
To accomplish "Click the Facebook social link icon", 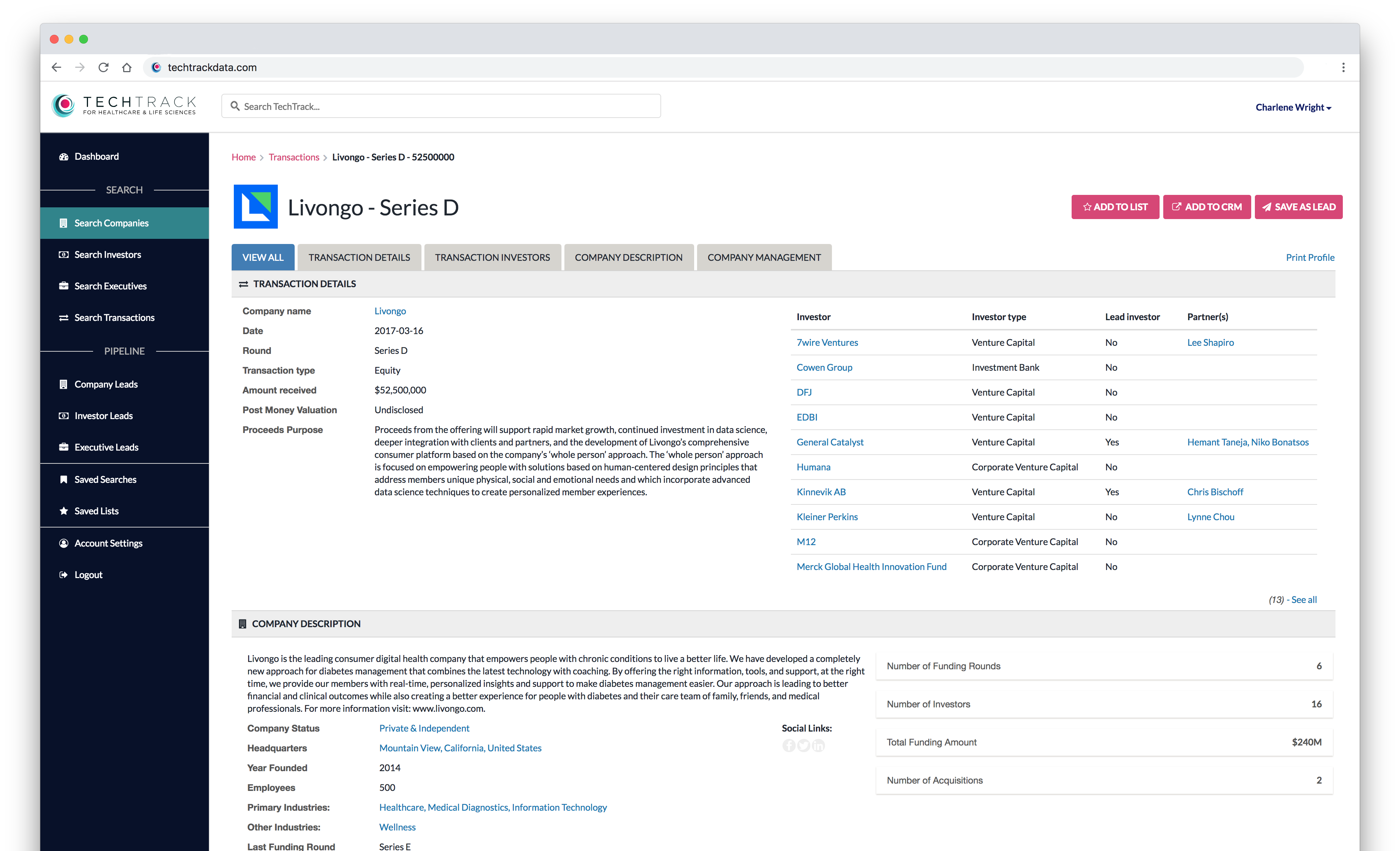I will point(789,745).
